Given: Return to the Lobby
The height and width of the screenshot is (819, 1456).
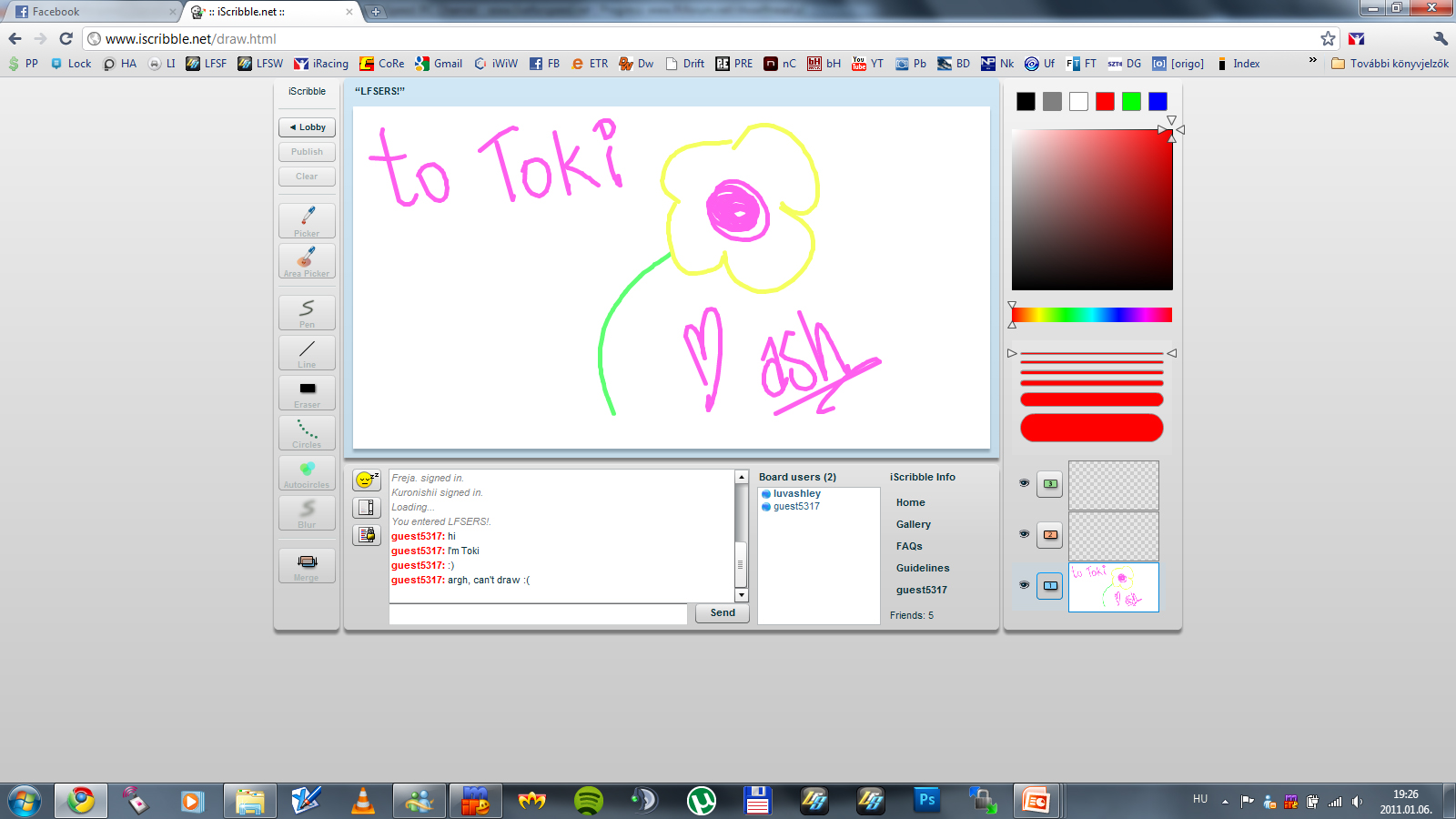Looking at the screenshot, I should (307, 127).
